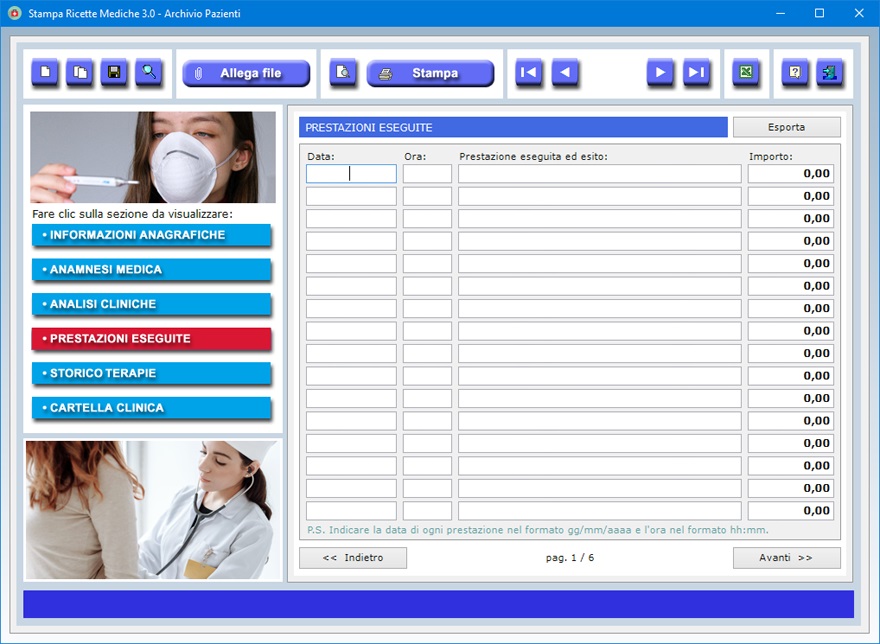Image resolution: width=880 pixels, height=644 pixels.
Task: Click the first-row Prestazione eseguita field
Action: pos(599,173)
